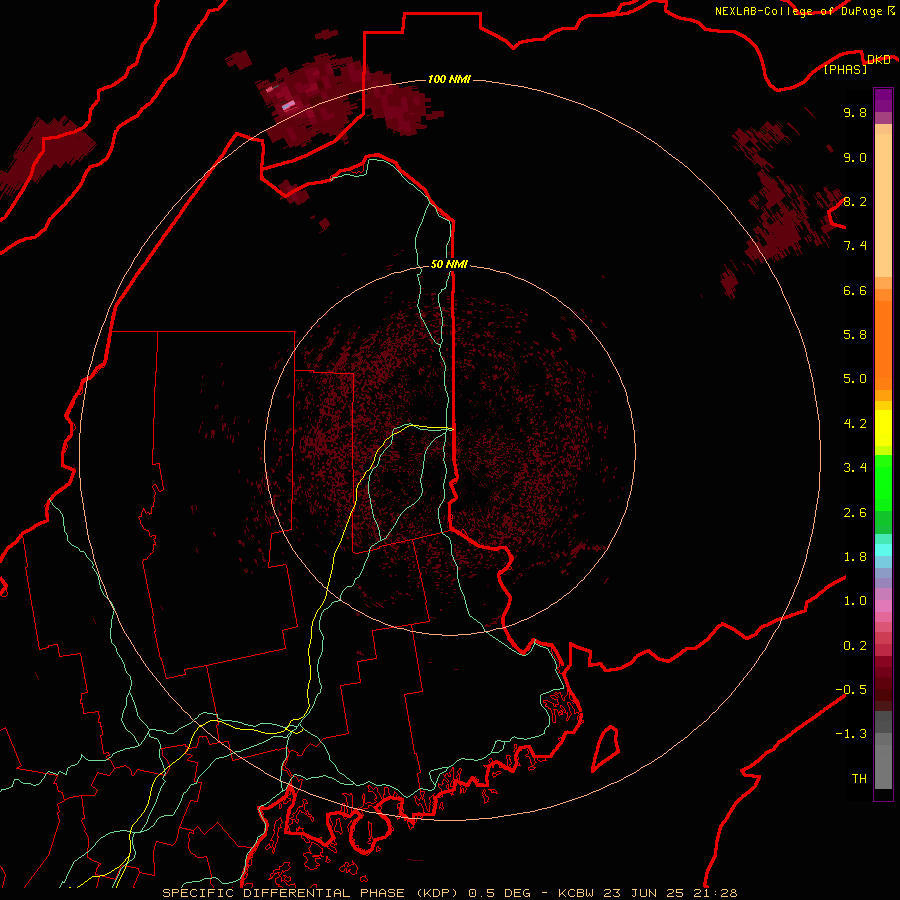Click the 0.2 scale value
This screenshot has width=900, height=900.
click(855, 646)
